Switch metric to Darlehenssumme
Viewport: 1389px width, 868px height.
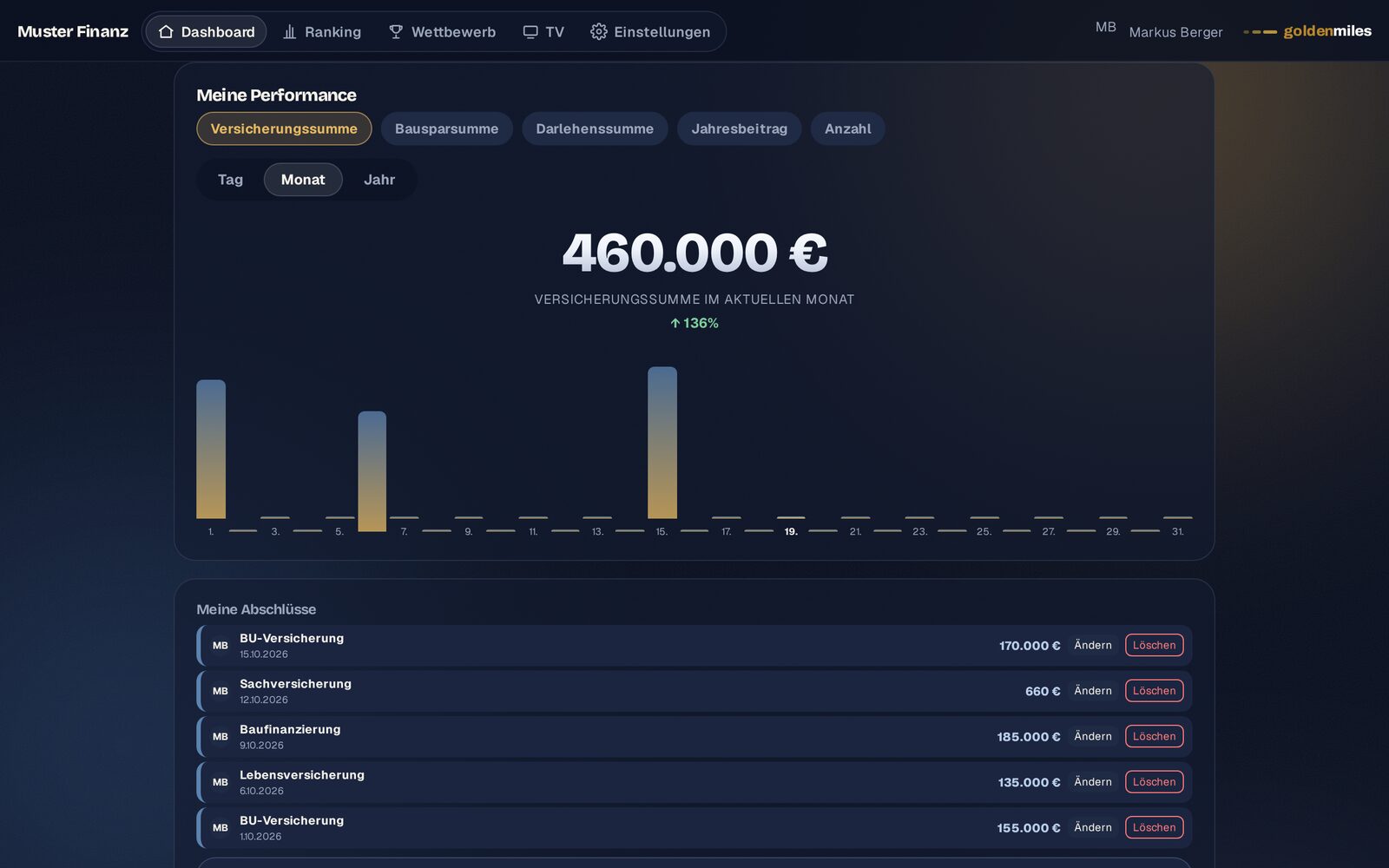coord(595,128)
